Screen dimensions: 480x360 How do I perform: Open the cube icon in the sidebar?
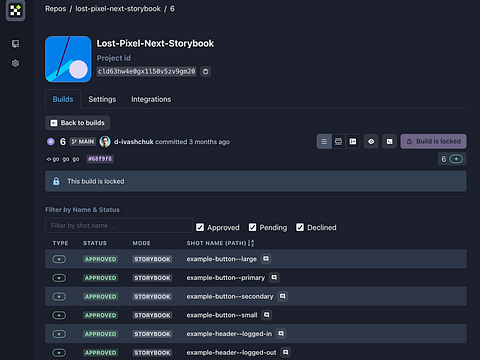[x=15, y=63]
